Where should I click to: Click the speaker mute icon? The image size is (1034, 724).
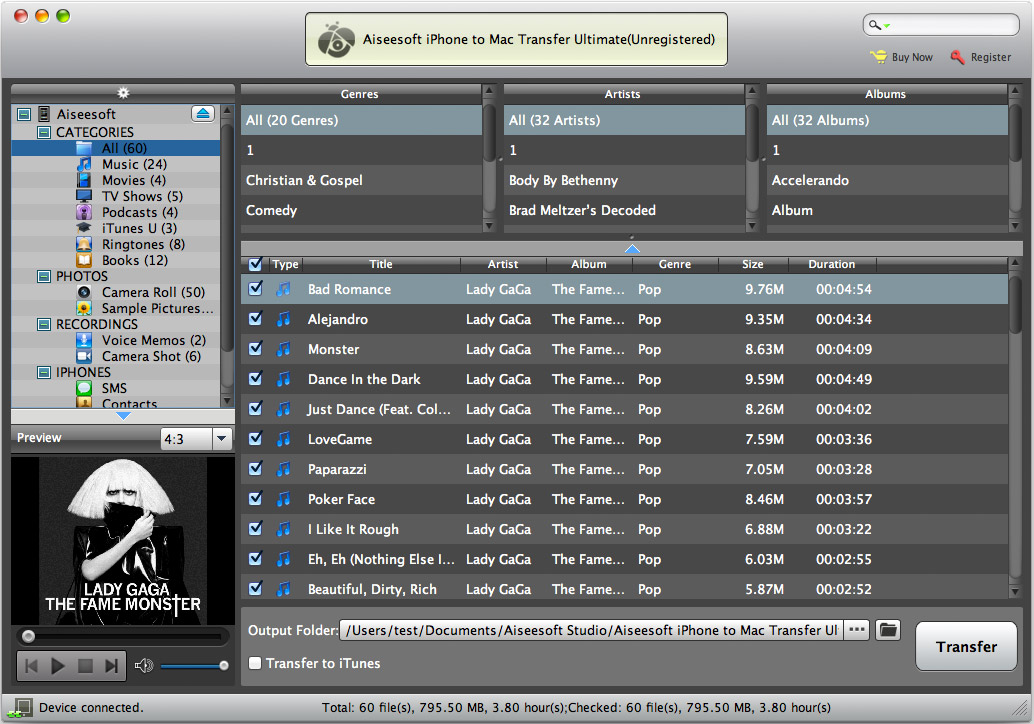click(144, 666)
